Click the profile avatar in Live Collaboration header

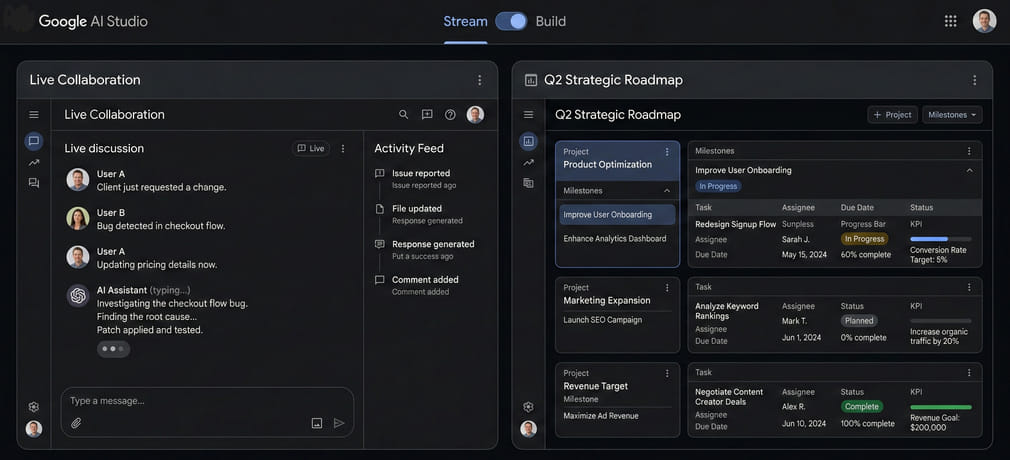475,115
